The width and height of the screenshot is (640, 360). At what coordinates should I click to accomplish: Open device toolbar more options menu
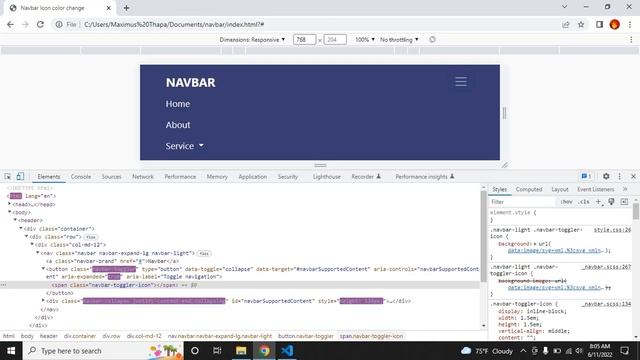(x=631, y=40)
